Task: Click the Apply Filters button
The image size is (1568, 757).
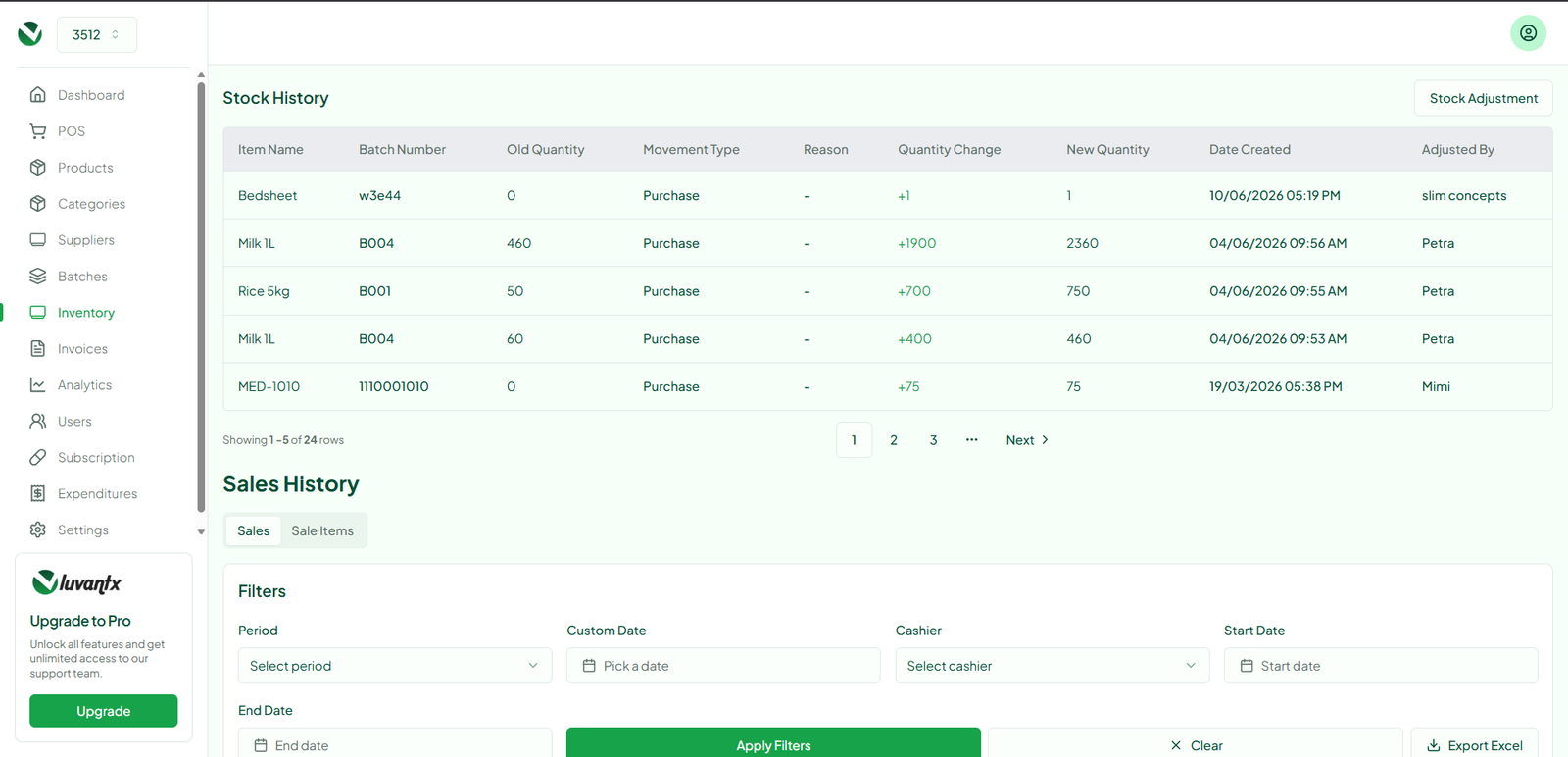Action: point(773,743)
